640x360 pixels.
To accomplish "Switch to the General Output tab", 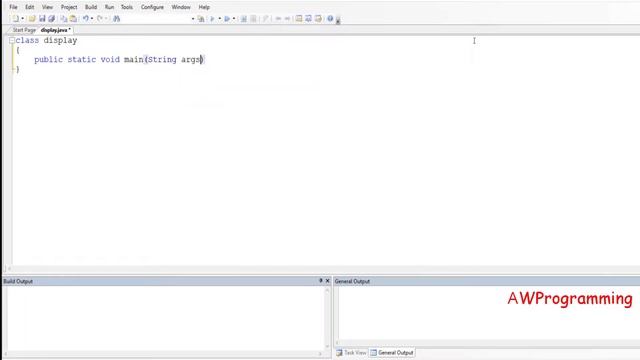I will tap(392, 353).
